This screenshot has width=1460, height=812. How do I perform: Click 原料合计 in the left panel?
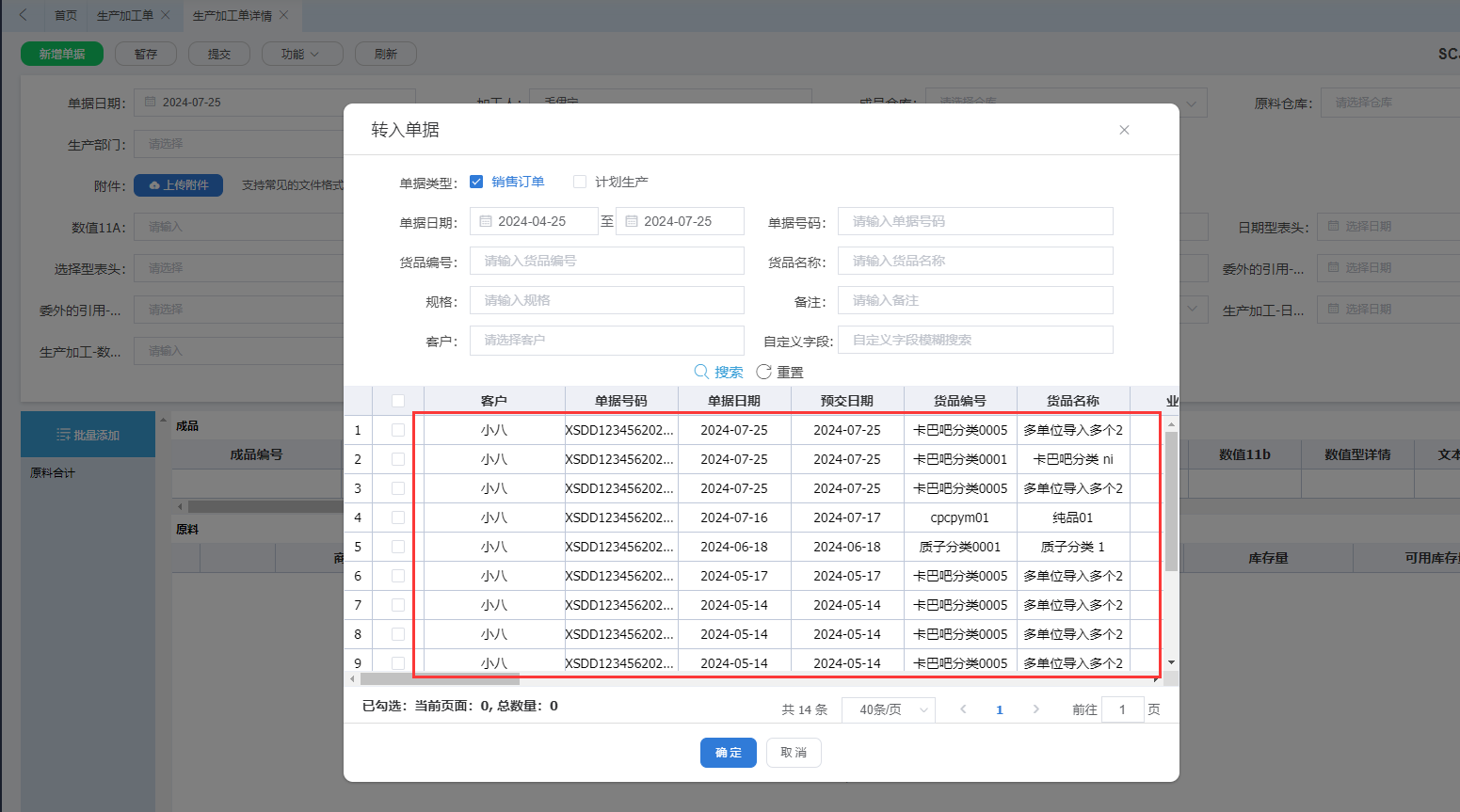pos(53,472)
